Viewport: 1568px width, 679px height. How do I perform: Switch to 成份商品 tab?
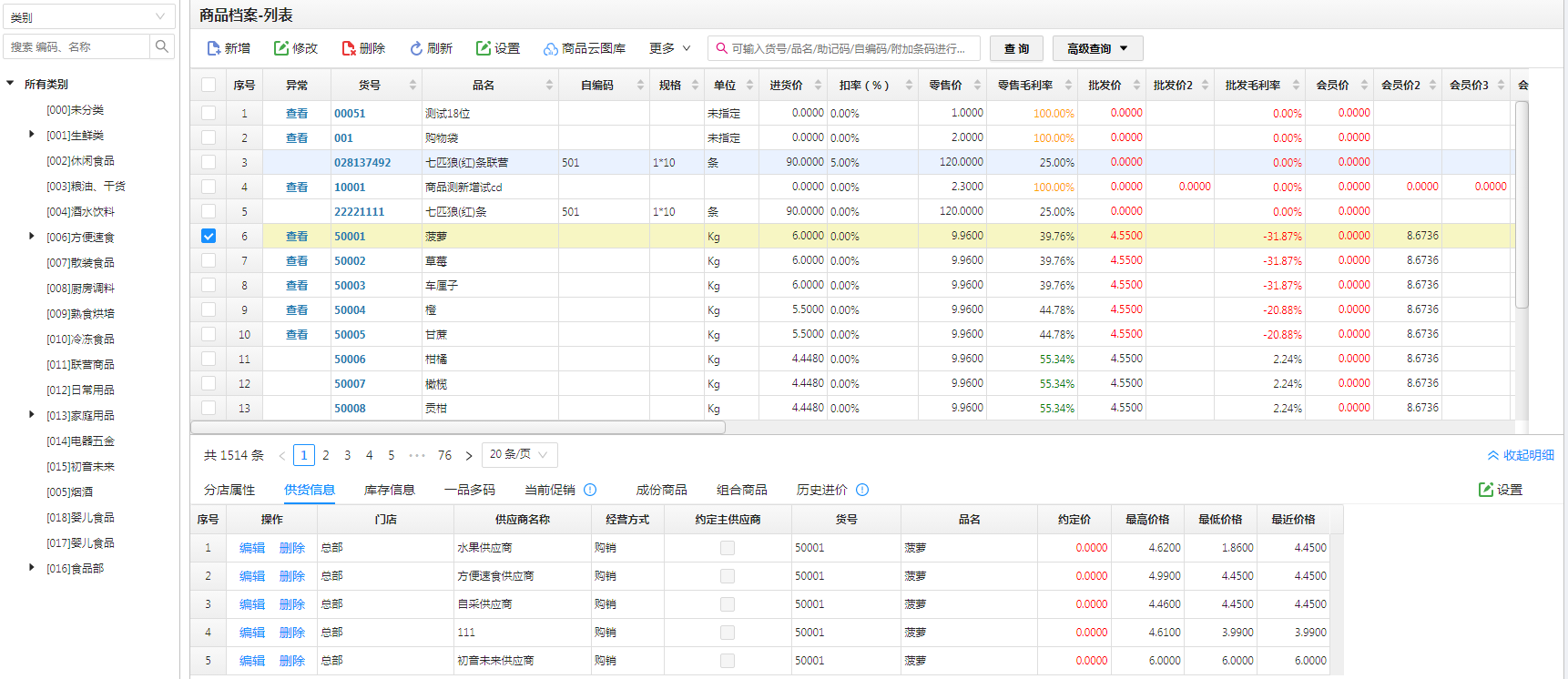click(662, 490)
